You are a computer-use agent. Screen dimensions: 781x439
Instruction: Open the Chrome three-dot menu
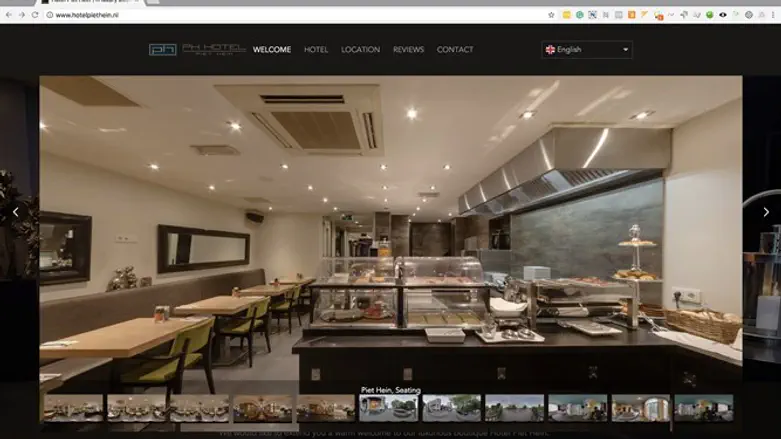[x=773, y=15]
